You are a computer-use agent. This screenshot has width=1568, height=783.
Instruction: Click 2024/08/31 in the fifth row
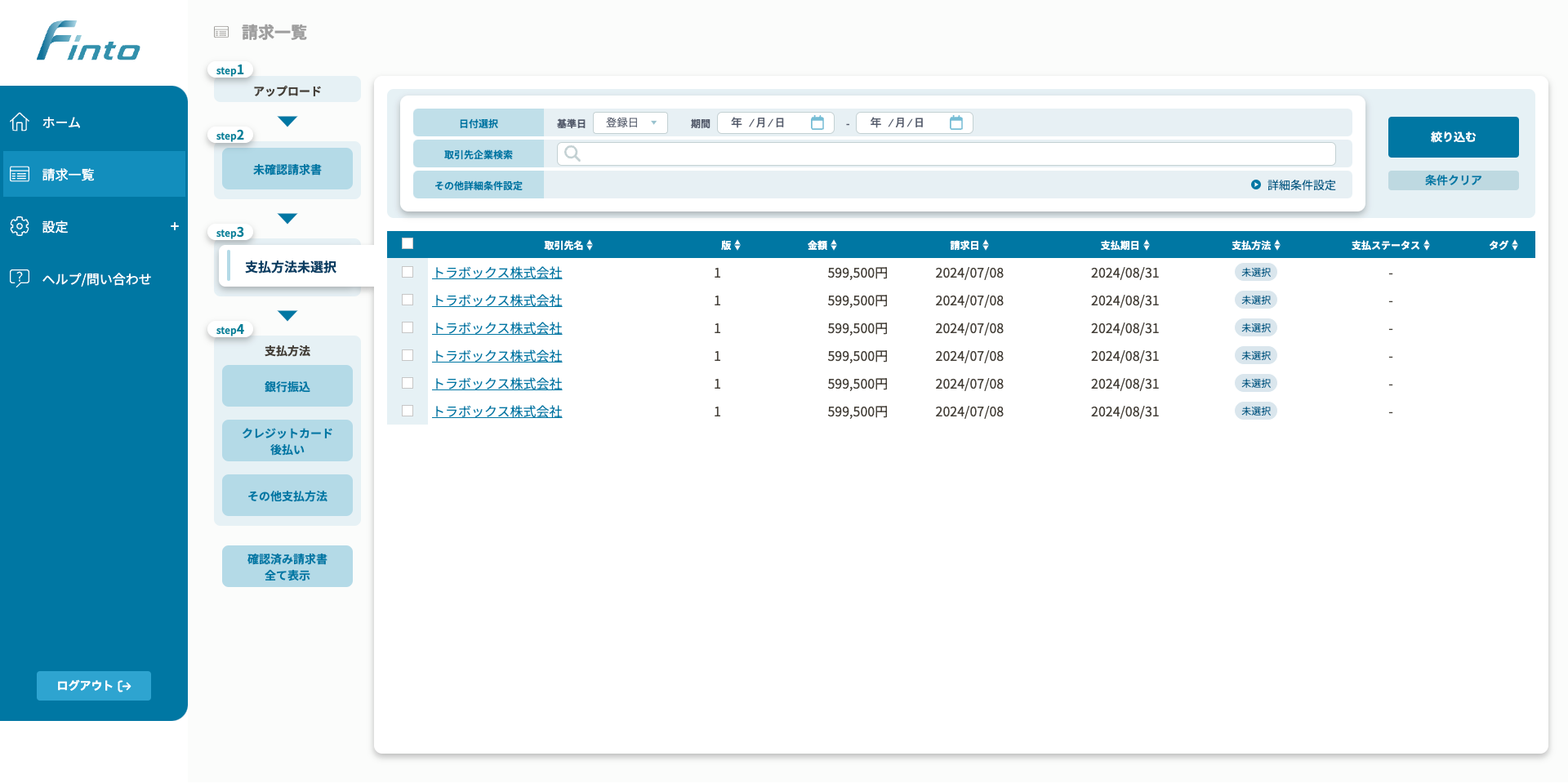(x=1125, y=384)
